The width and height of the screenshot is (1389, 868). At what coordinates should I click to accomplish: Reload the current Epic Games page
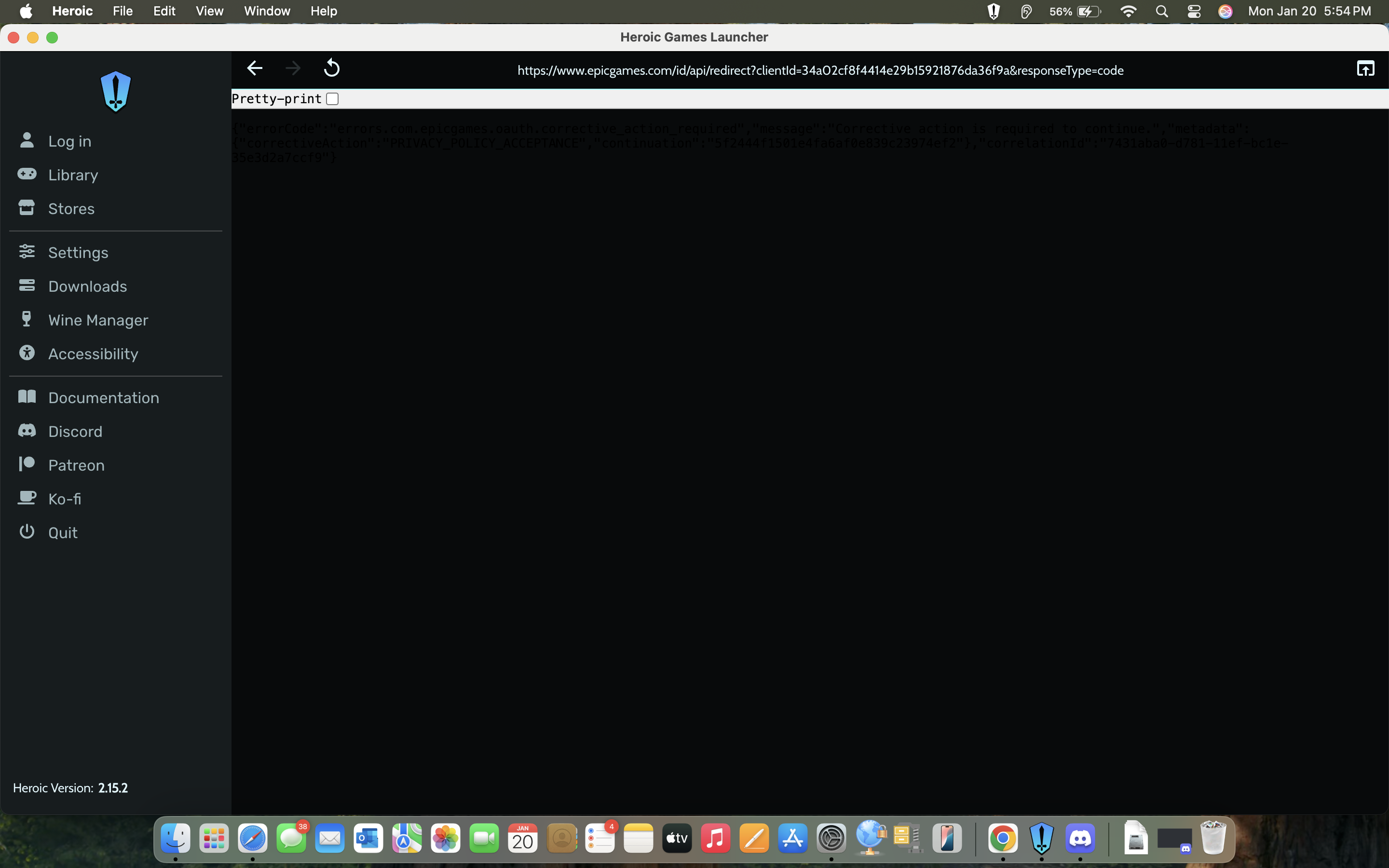pos(332,68)
